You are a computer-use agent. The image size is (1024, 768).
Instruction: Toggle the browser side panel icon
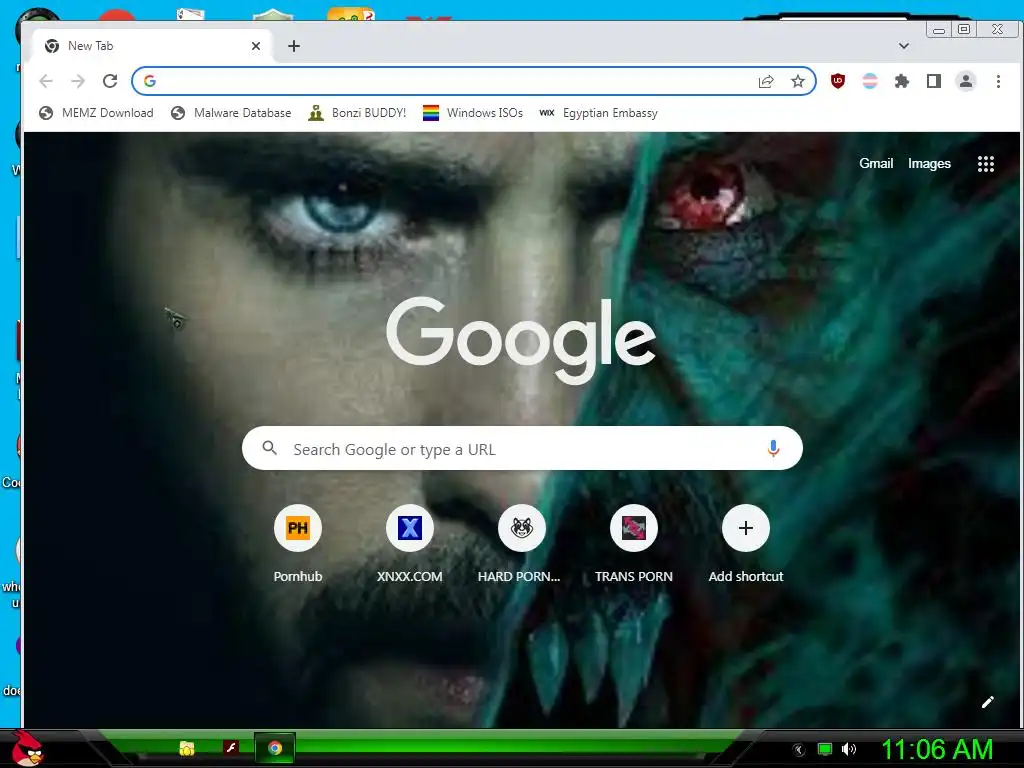tap(934, 81)
